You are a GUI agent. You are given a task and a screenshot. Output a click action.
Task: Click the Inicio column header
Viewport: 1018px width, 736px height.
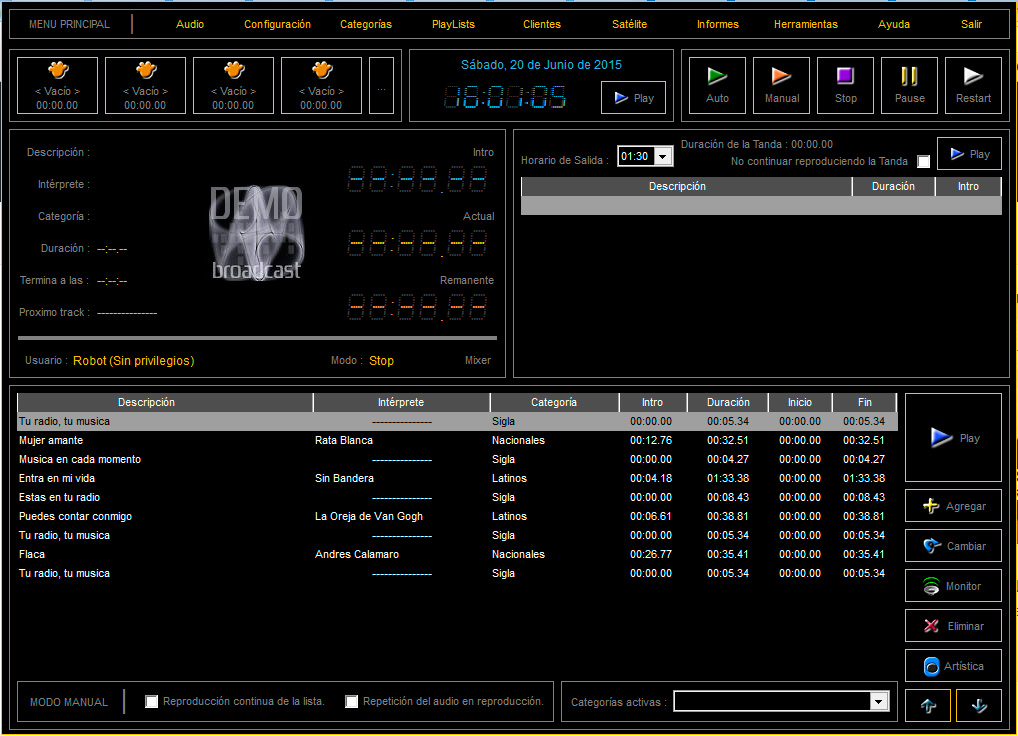pos(800,402)
